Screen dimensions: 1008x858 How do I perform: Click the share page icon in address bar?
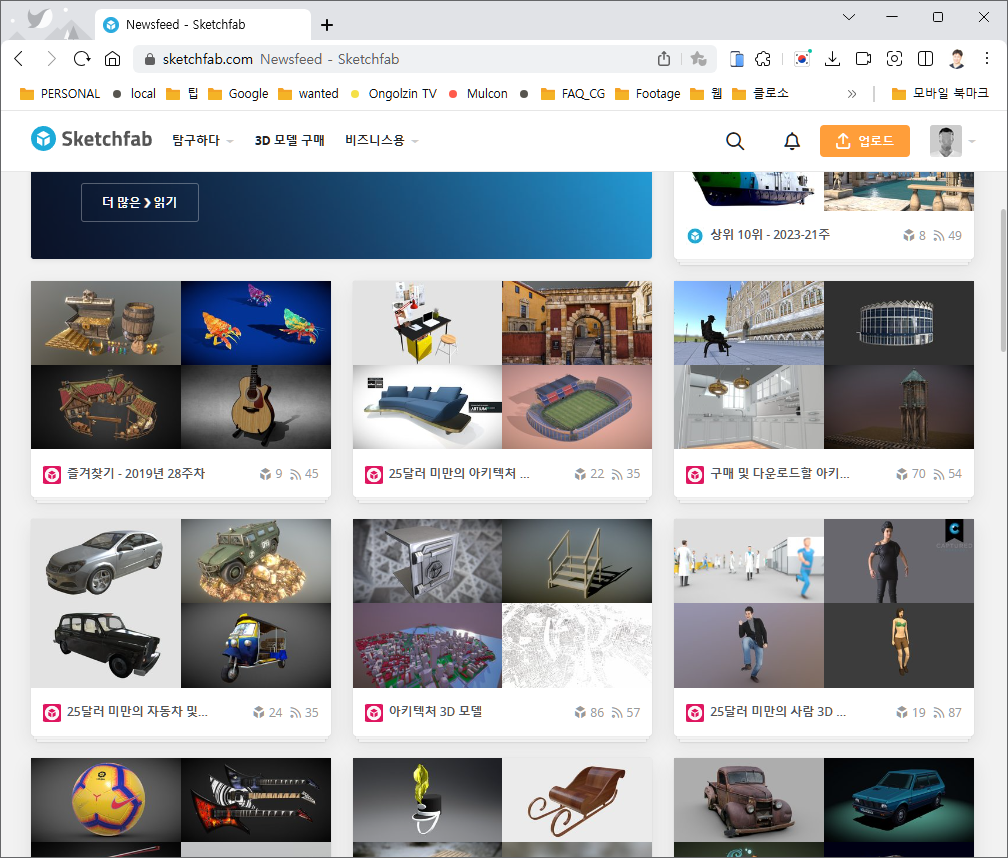tap(664, 59)
